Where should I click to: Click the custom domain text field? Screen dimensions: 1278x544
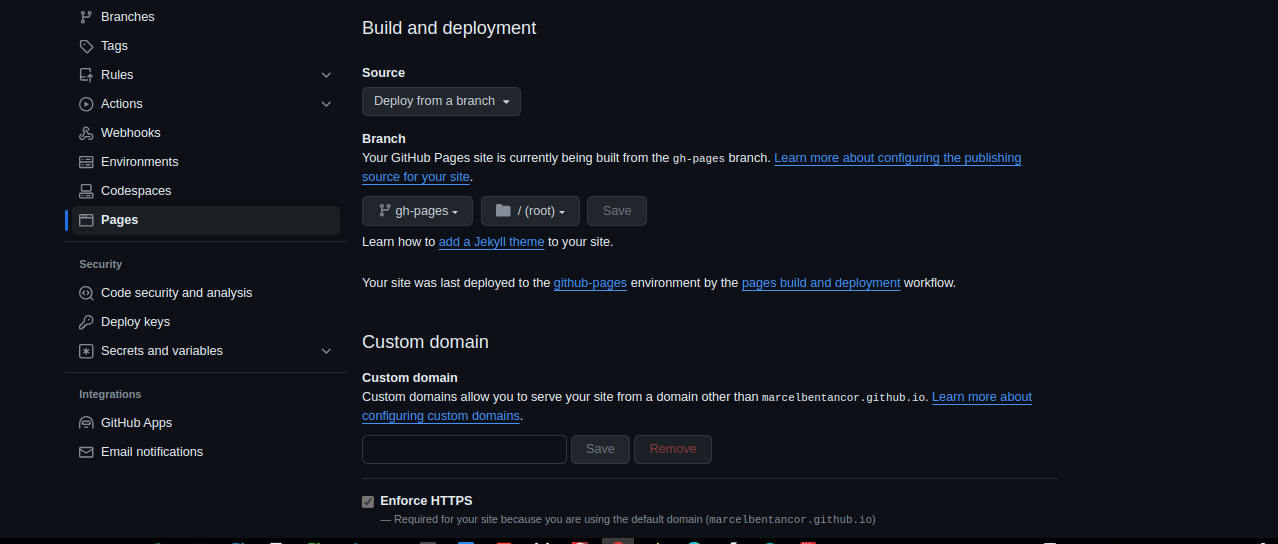click(464, 449)
